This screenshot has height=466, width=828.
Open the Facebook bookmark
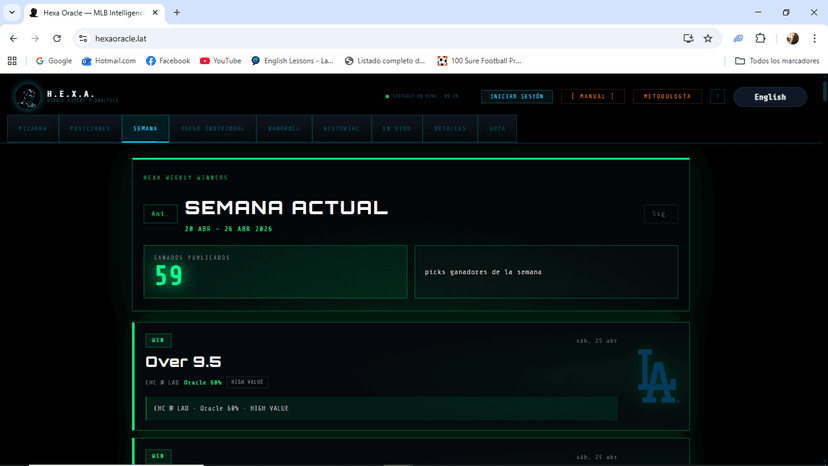click(168, 61)
